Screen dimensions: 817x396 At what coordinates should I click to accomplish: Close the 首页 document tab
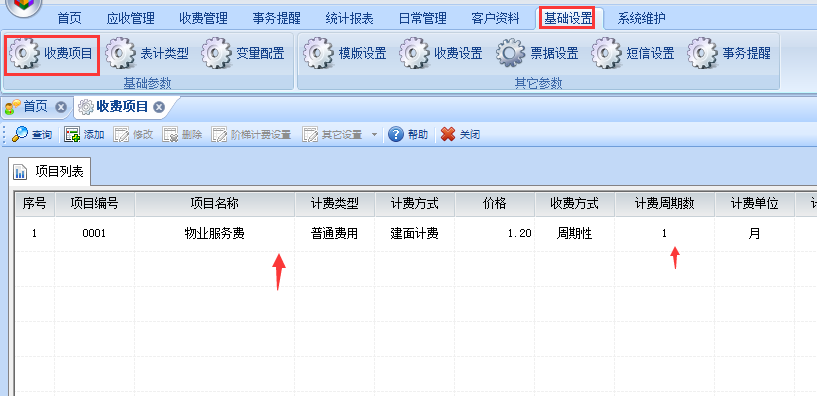61,107
